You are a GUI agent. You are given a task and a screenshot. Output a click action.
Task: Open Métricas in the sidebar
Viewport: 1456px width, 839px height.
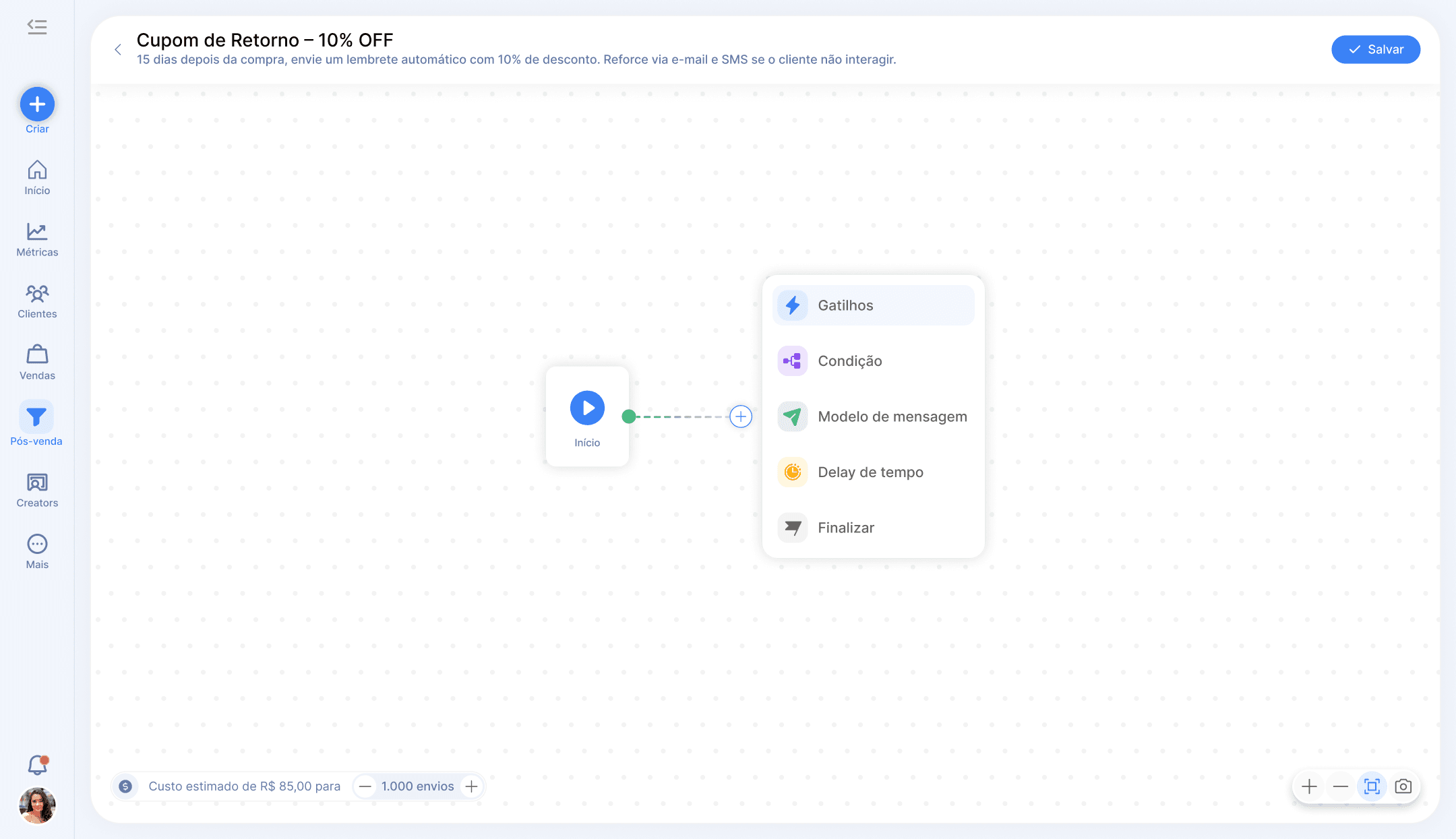pos(37,240)
